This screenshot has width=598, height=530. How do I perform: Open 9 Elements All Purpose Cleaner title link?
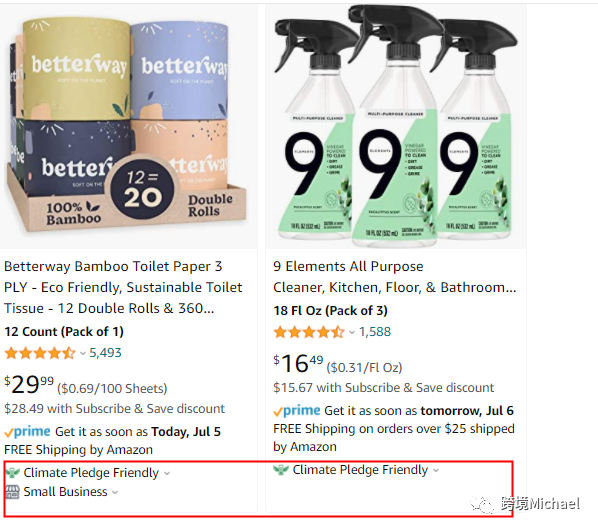(x=395, y=277)
